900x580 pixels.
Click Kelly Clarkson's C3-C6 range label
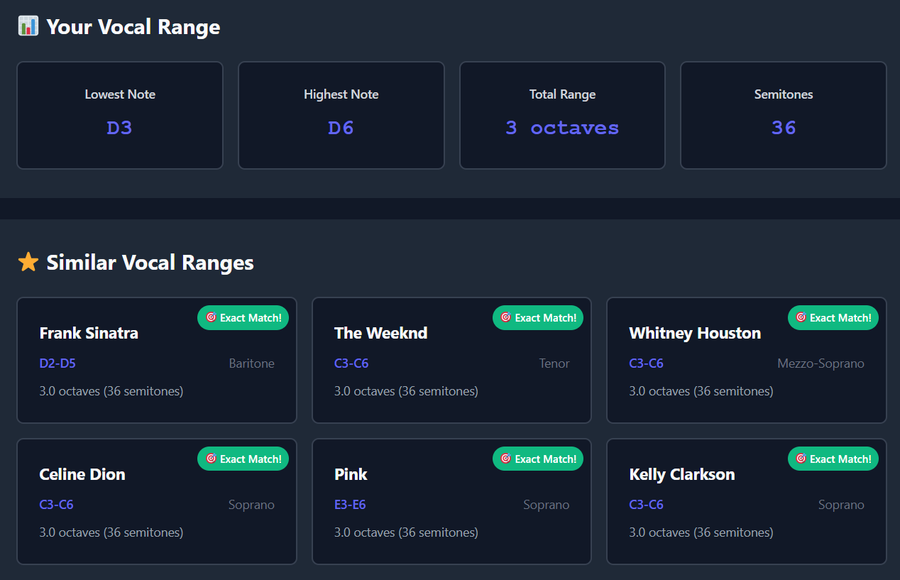tap(646, 505)
